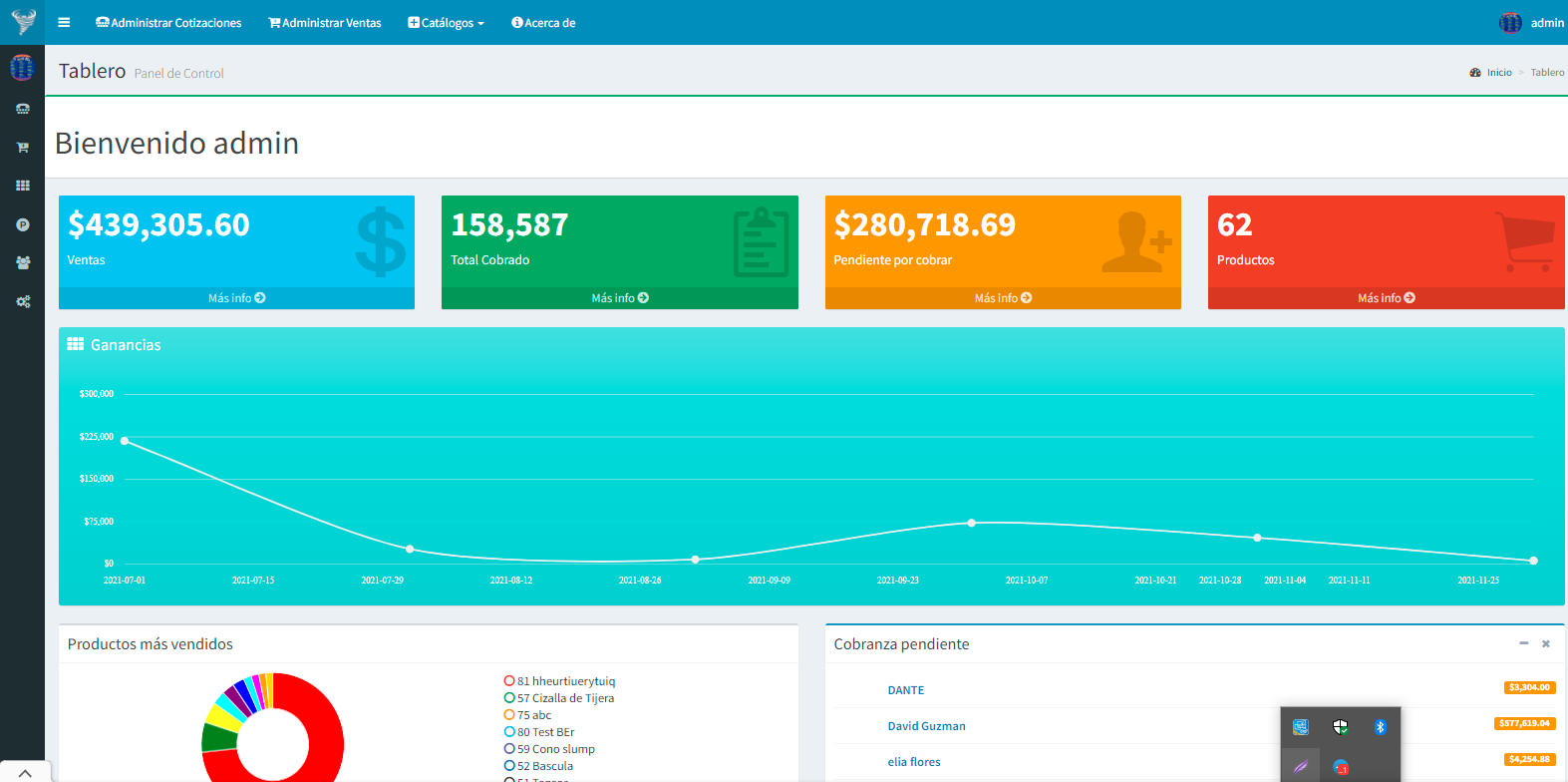Open the David Guzman pending collection link

click(926, 726)
